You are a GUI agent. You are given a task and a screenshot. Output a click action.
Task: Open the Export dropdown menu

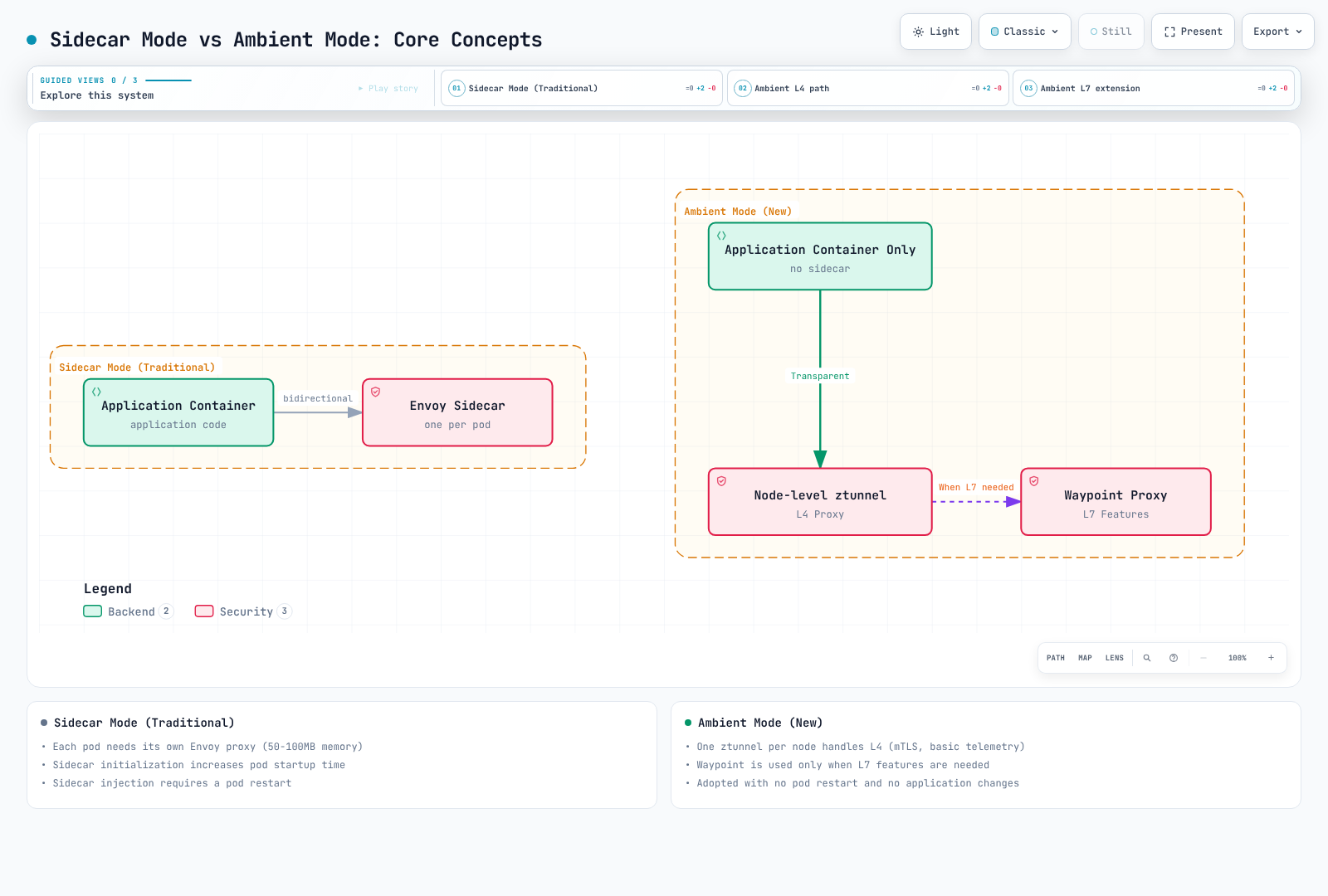[1277, 32]
